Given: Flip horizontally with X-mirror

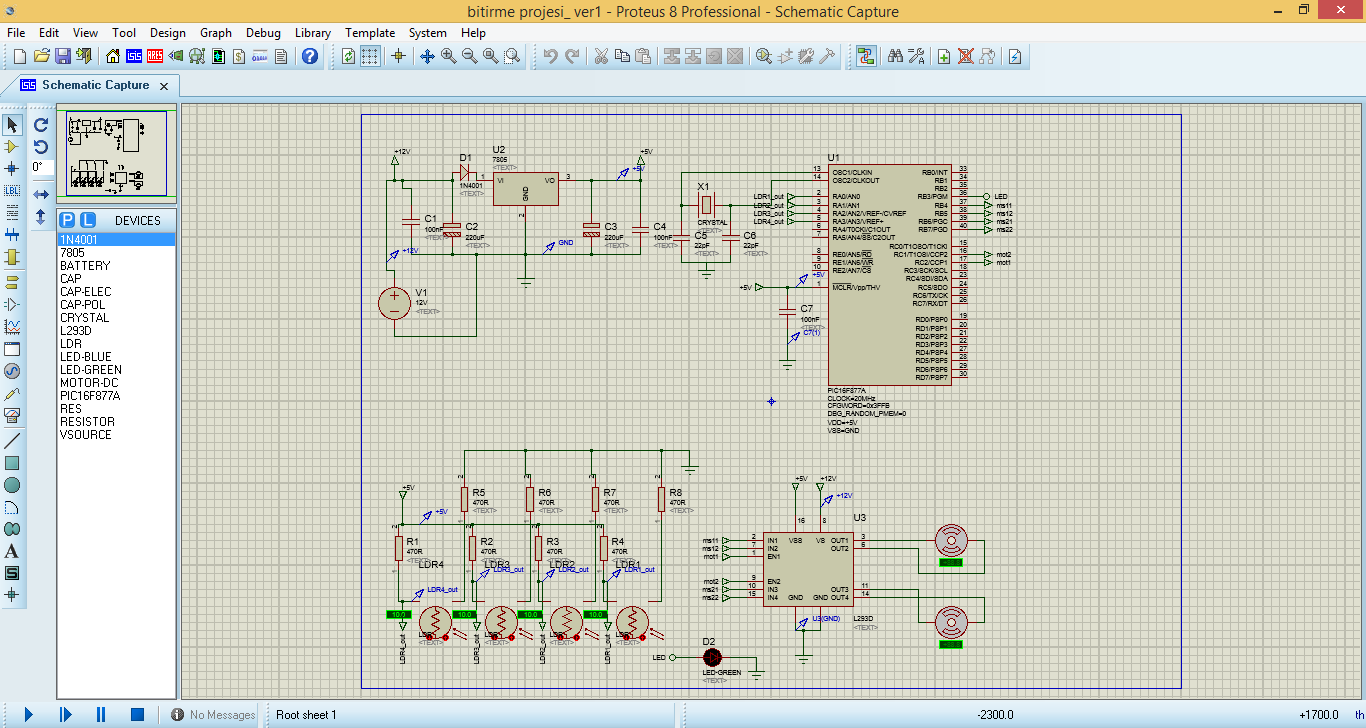Looking at the screenshot, I should pyautogui.click(x=41, y=194).
